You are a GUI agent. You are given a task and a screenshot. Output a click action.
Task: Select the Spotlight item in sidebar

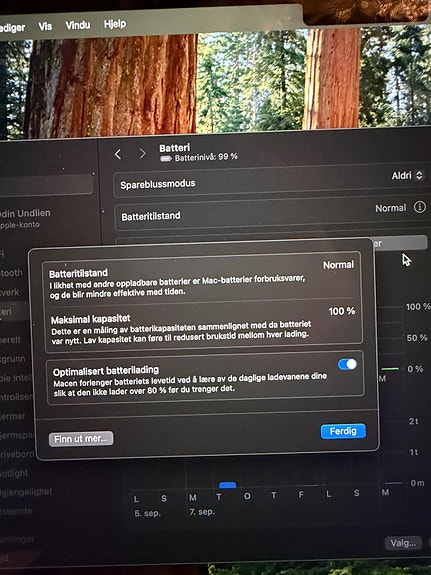pos(14,473)
